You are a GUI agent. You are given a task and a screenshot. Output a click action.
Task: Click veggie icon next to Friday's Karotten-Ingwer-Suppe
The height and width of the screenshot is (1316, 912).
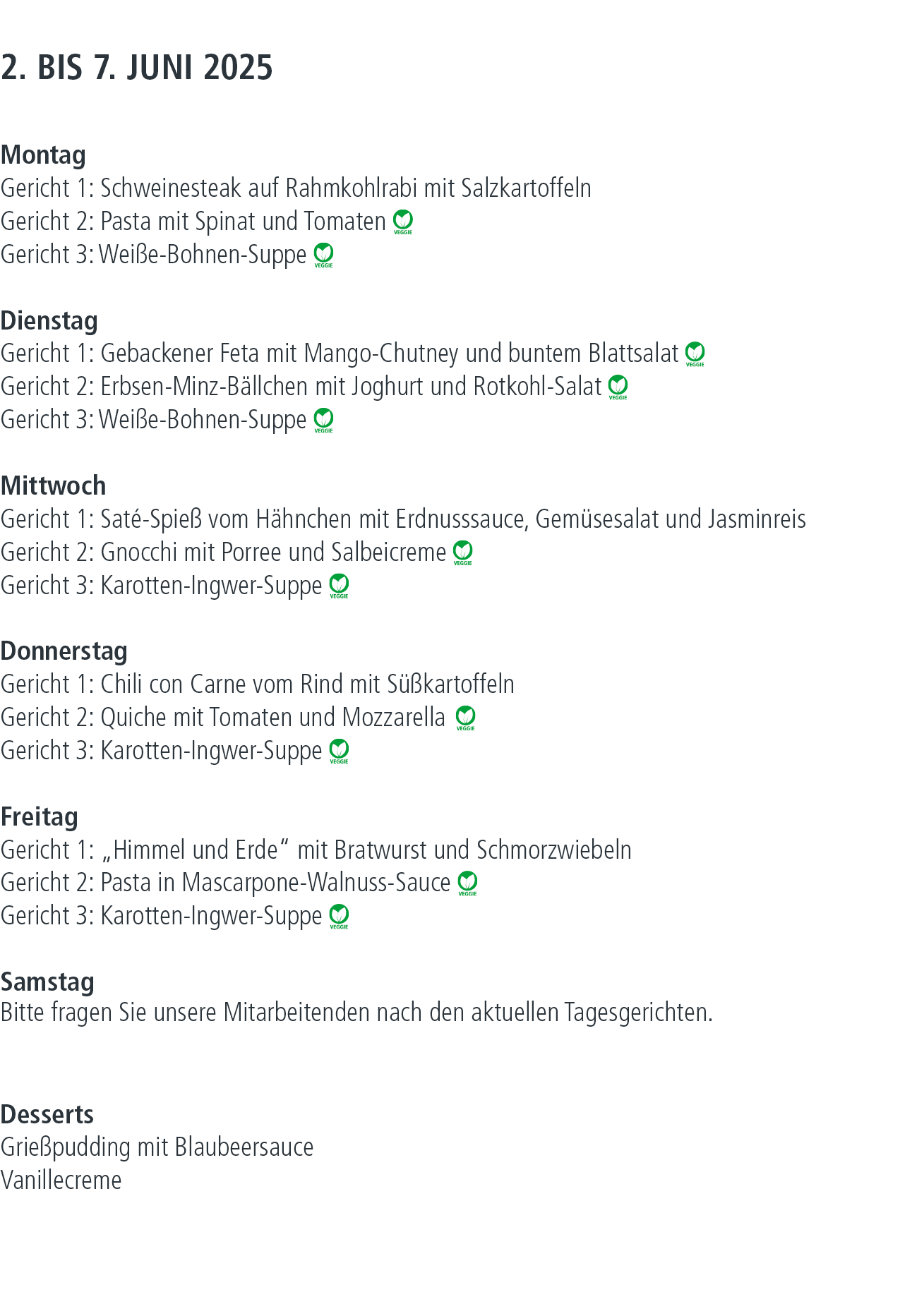[x=340, y=917]
